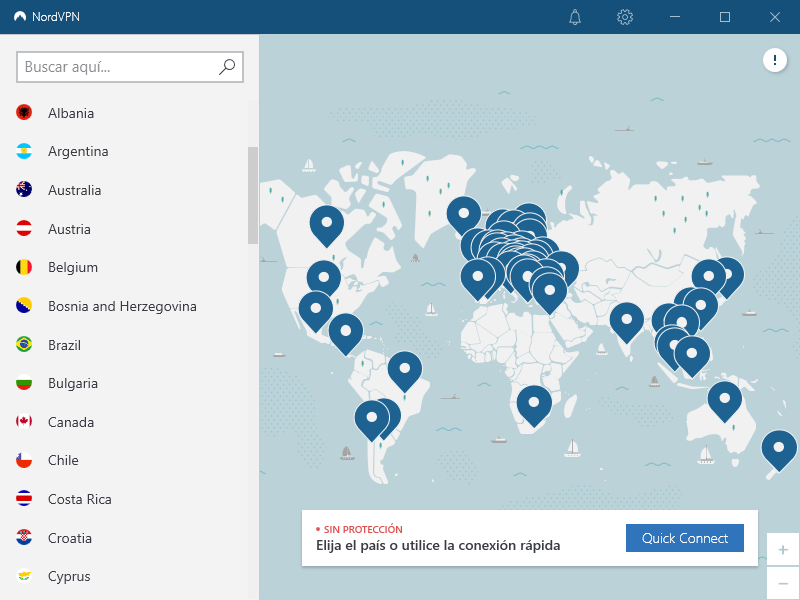800x600 pixels.
Task: Click the Cyprus flag icon
Action: [x=24, y=576]
